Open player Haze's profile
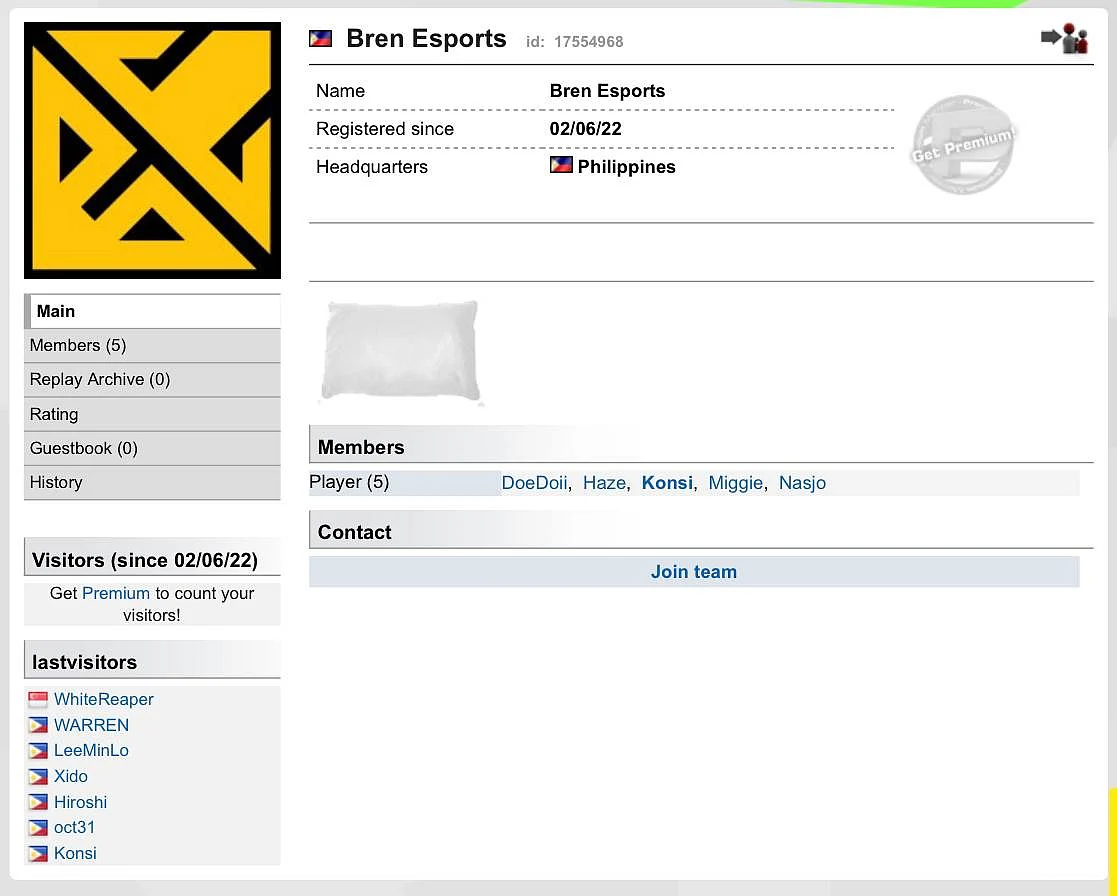 [604, 483]
